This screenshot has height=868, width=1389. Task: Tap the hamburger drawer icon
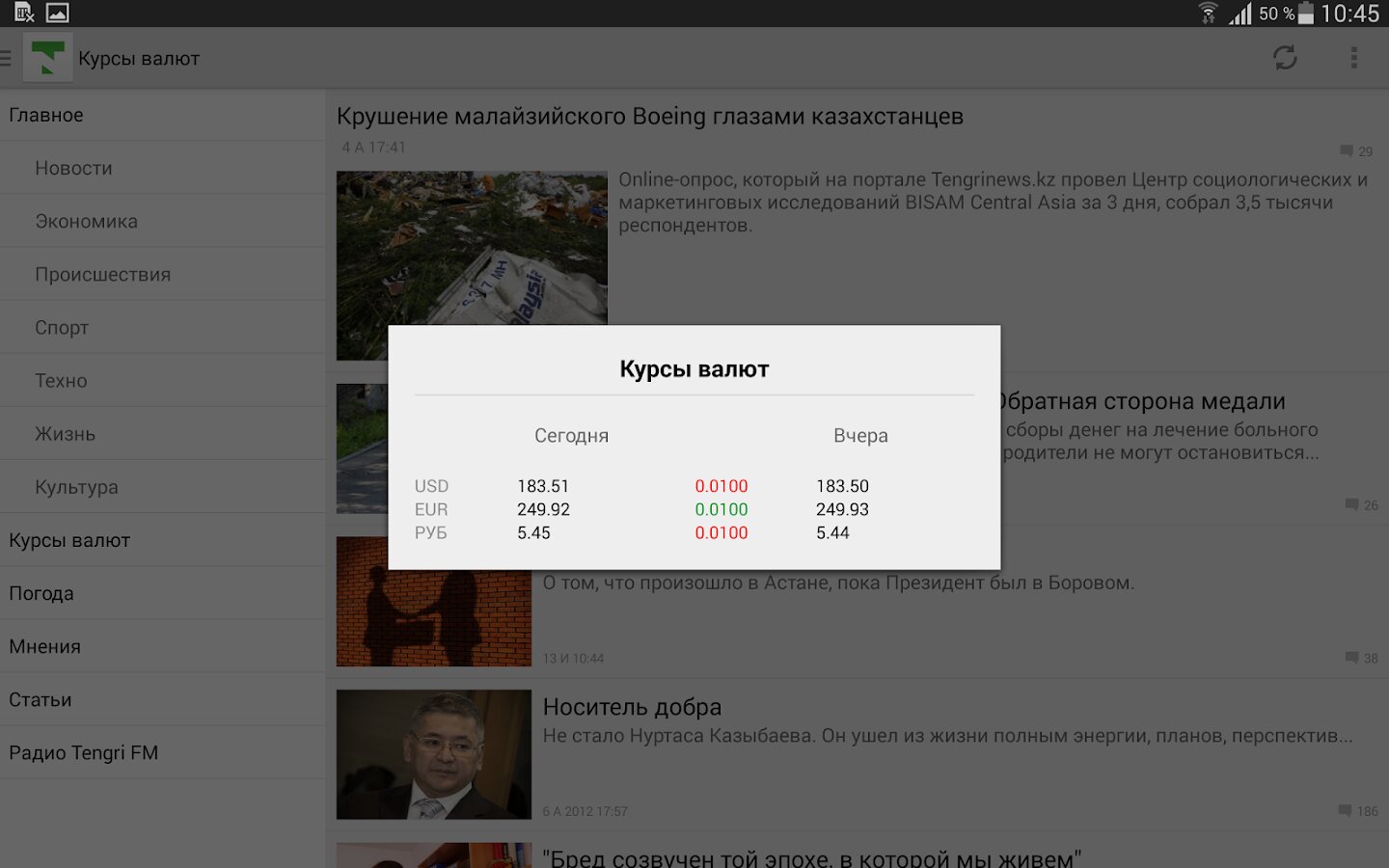click(7, 58)
